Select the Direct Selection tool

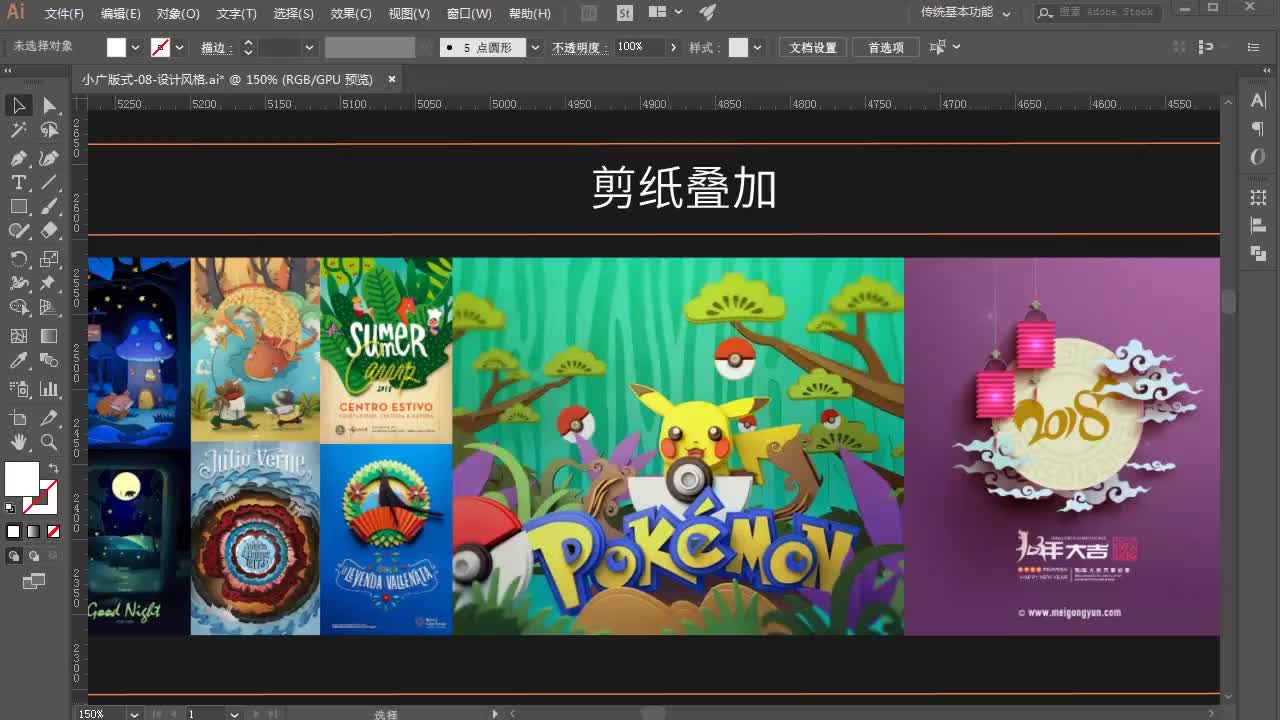49,105
